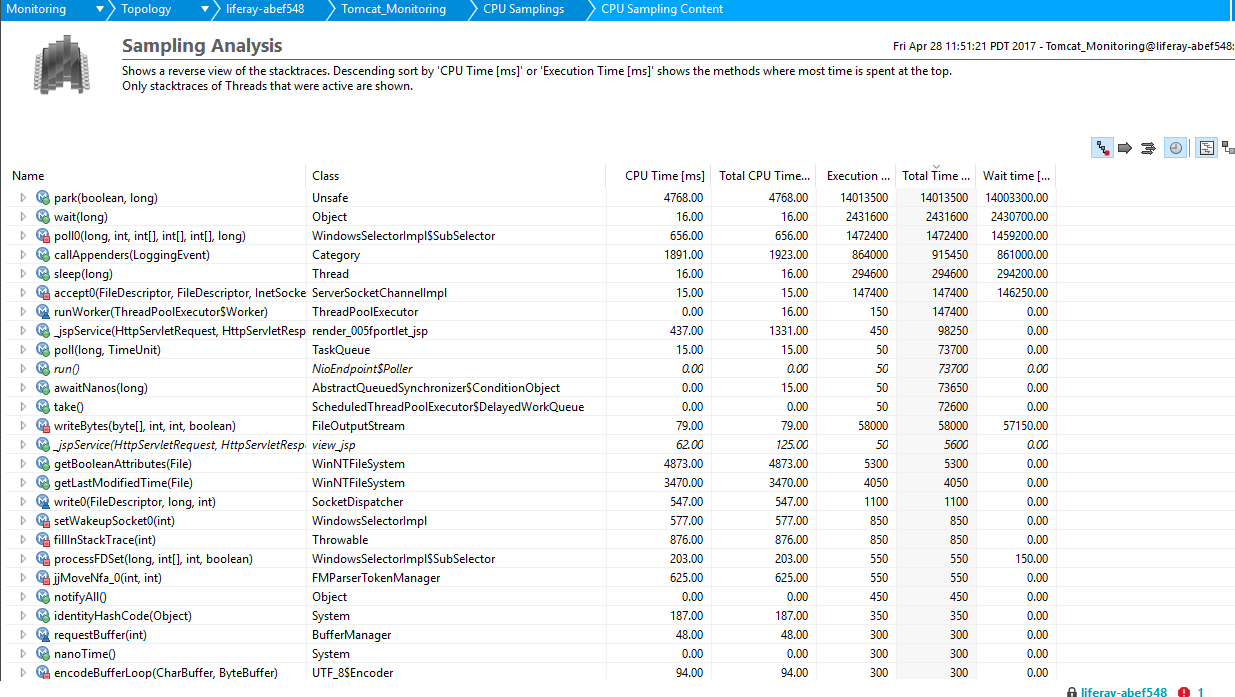Expand the processFDSet row
Image resolution: width=1235 pixels, height=697 pixels.
[x=24, y=559]
